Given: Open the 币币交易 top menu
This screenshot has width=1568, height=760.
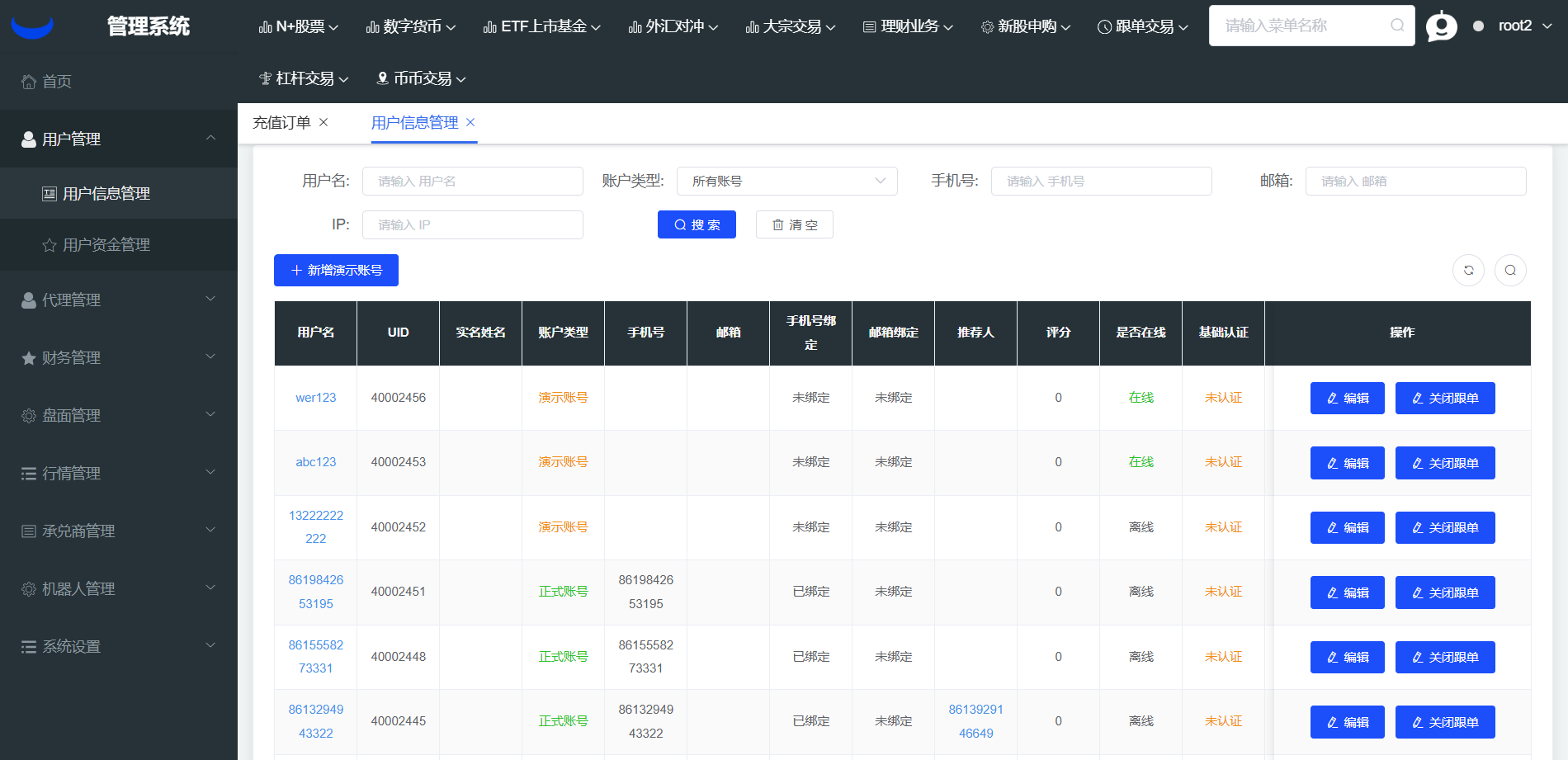Looking at the screenshot, I should [x=422, y=78].
